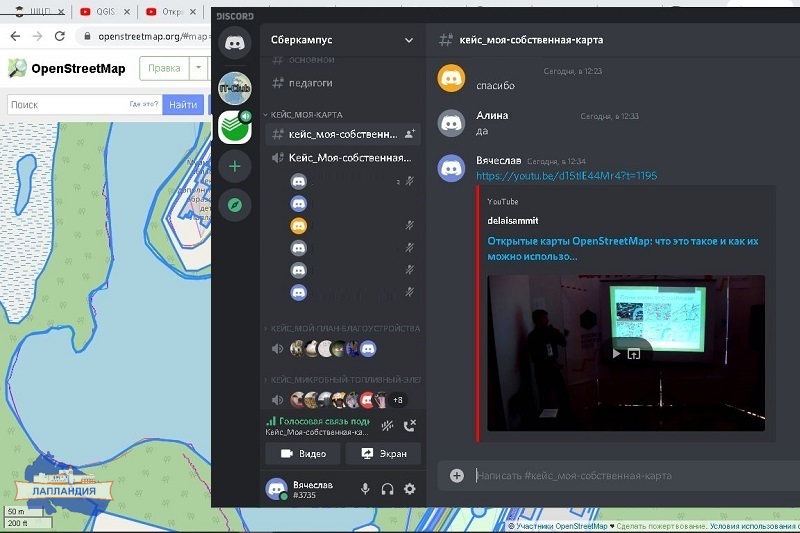800x533 pixels.
Task: Click the site padlock icon in address bar
Action: tap(87, 36)
